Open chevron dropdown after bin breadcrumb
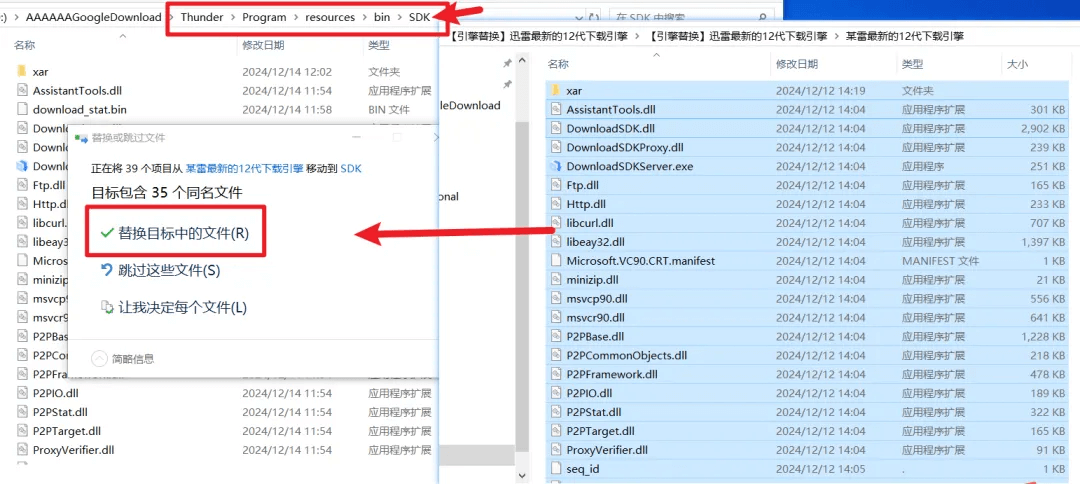Image resolution: width=1080 pixels, height=484 pixels. click(399, 17)
